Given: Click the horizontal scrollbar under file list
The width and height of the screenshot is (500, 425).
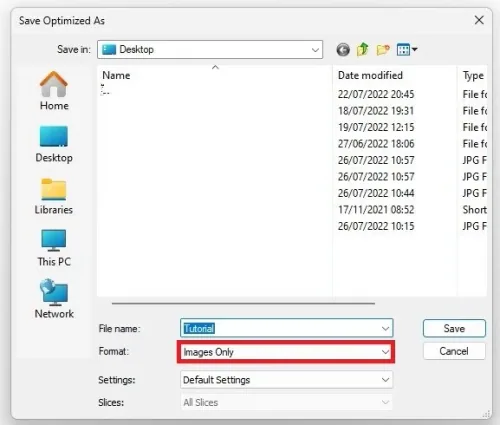Looking at the screenshot, I should [x=243, y=303].
